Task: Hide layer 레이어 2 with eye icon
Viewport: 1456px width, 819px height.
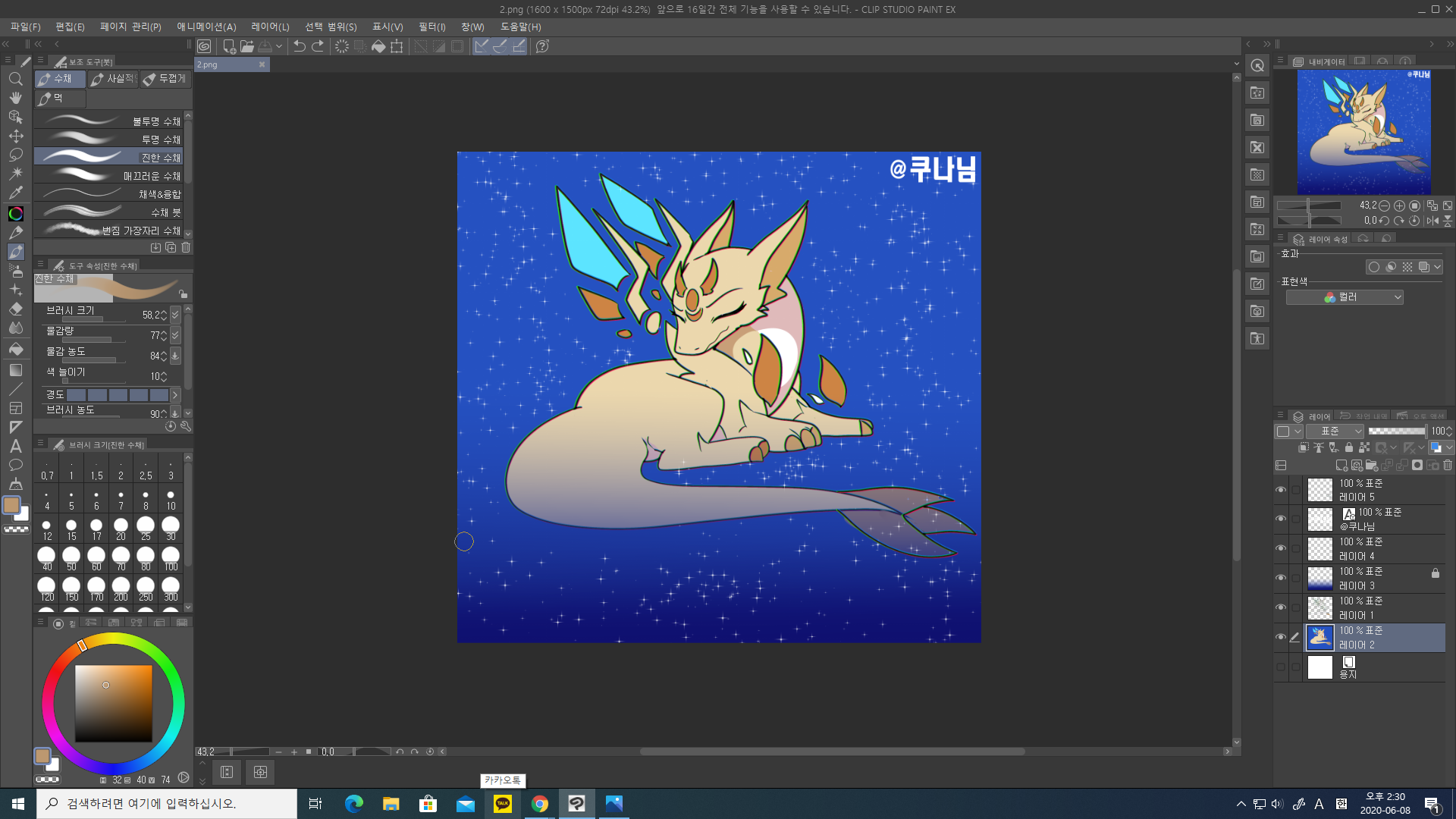Action: coord(1281,637)
